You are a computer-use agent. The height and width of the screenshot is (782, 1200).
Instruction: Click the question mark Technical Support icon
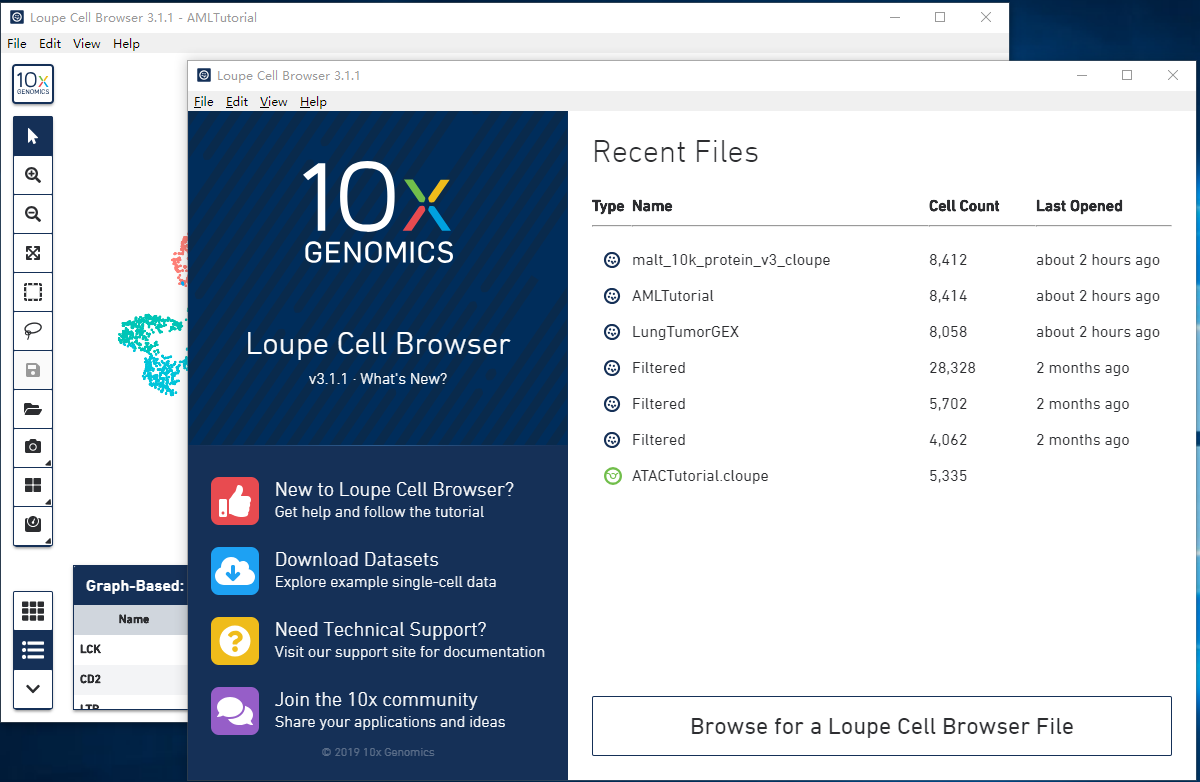point(235,641)
